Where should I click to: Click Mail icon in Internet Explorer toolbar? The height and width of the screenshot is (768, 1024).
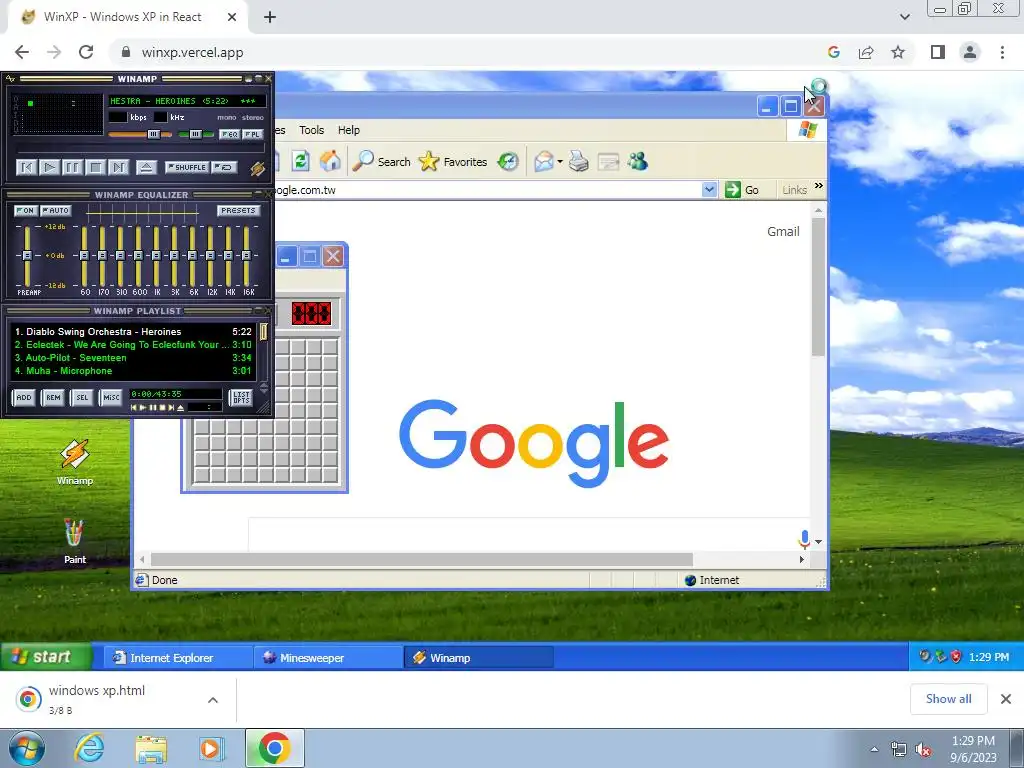tap(543, 161)
